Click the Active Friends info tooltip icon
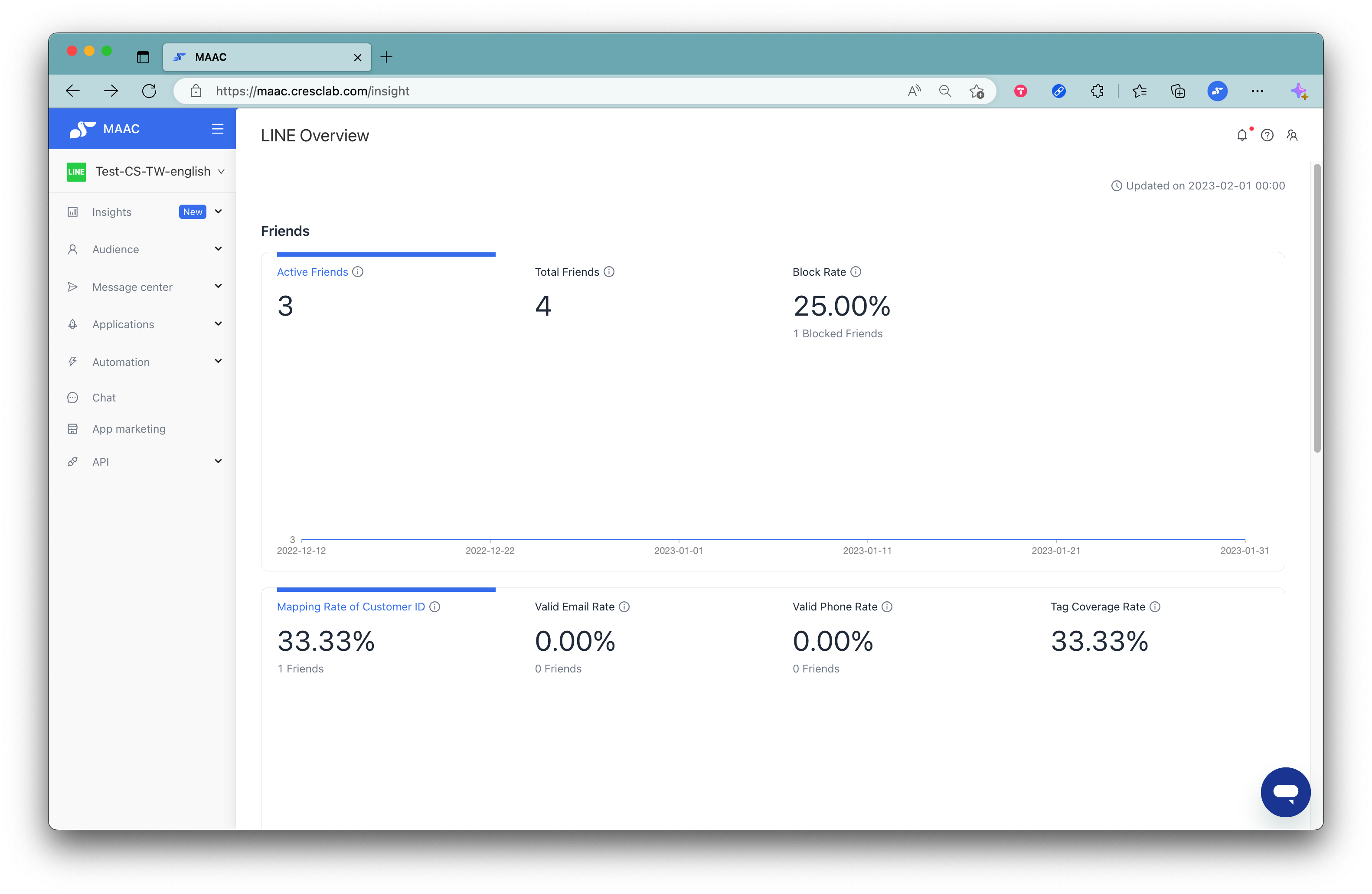Viewport: 1372px width, 894px height. (x=358, y=271)
